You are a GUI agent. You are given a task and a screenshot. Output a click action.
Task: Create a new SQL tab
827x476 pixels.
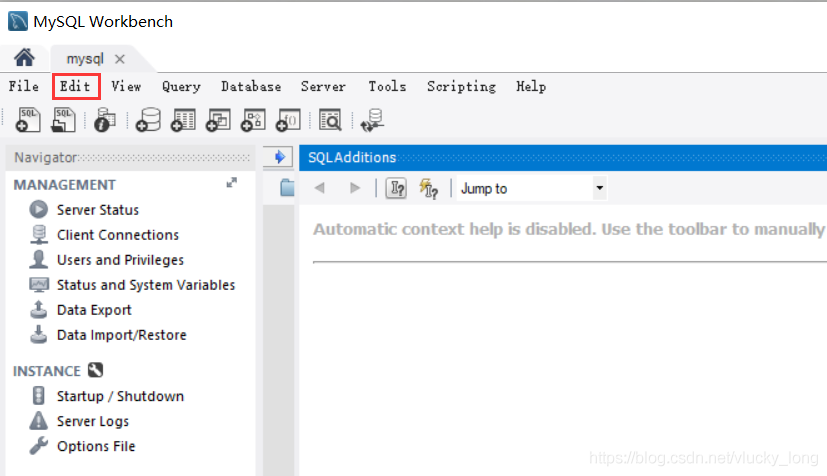28,120
